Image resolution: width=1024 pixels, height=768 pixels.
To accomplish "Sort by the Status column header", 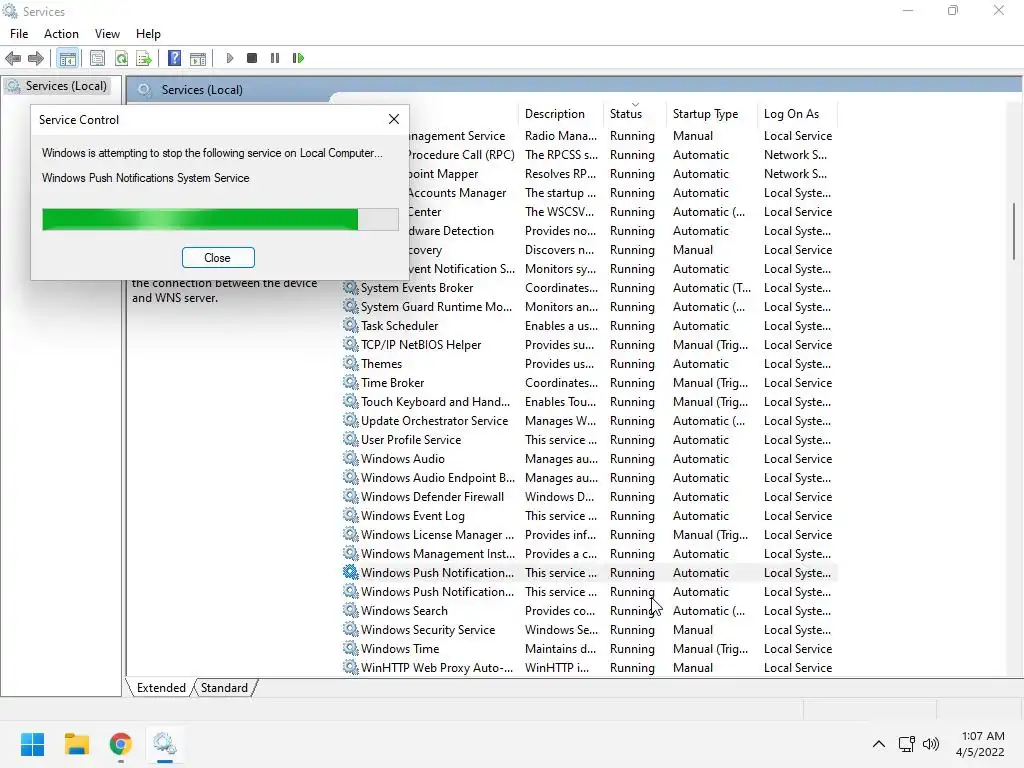I will (634, 114).
